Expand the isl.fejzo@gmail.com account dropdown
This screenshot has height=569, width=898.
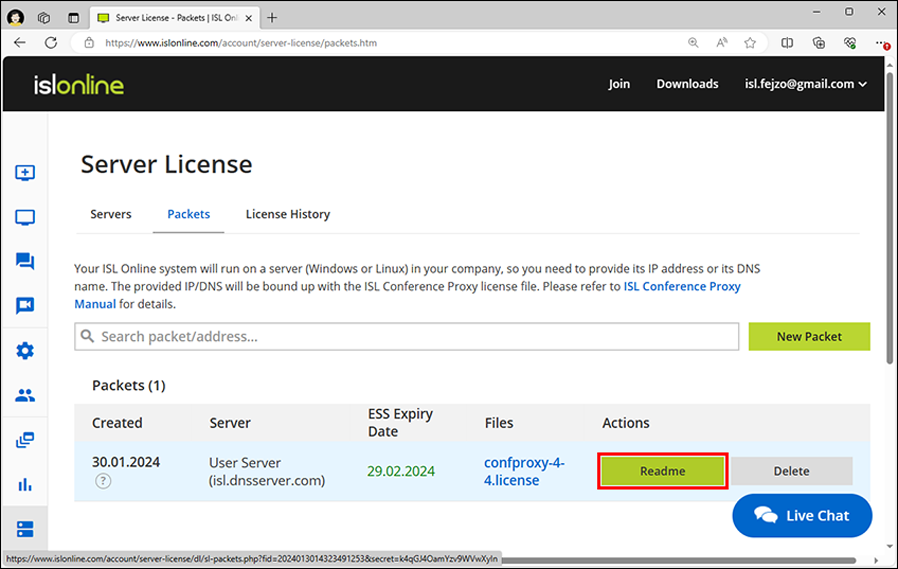806,84
